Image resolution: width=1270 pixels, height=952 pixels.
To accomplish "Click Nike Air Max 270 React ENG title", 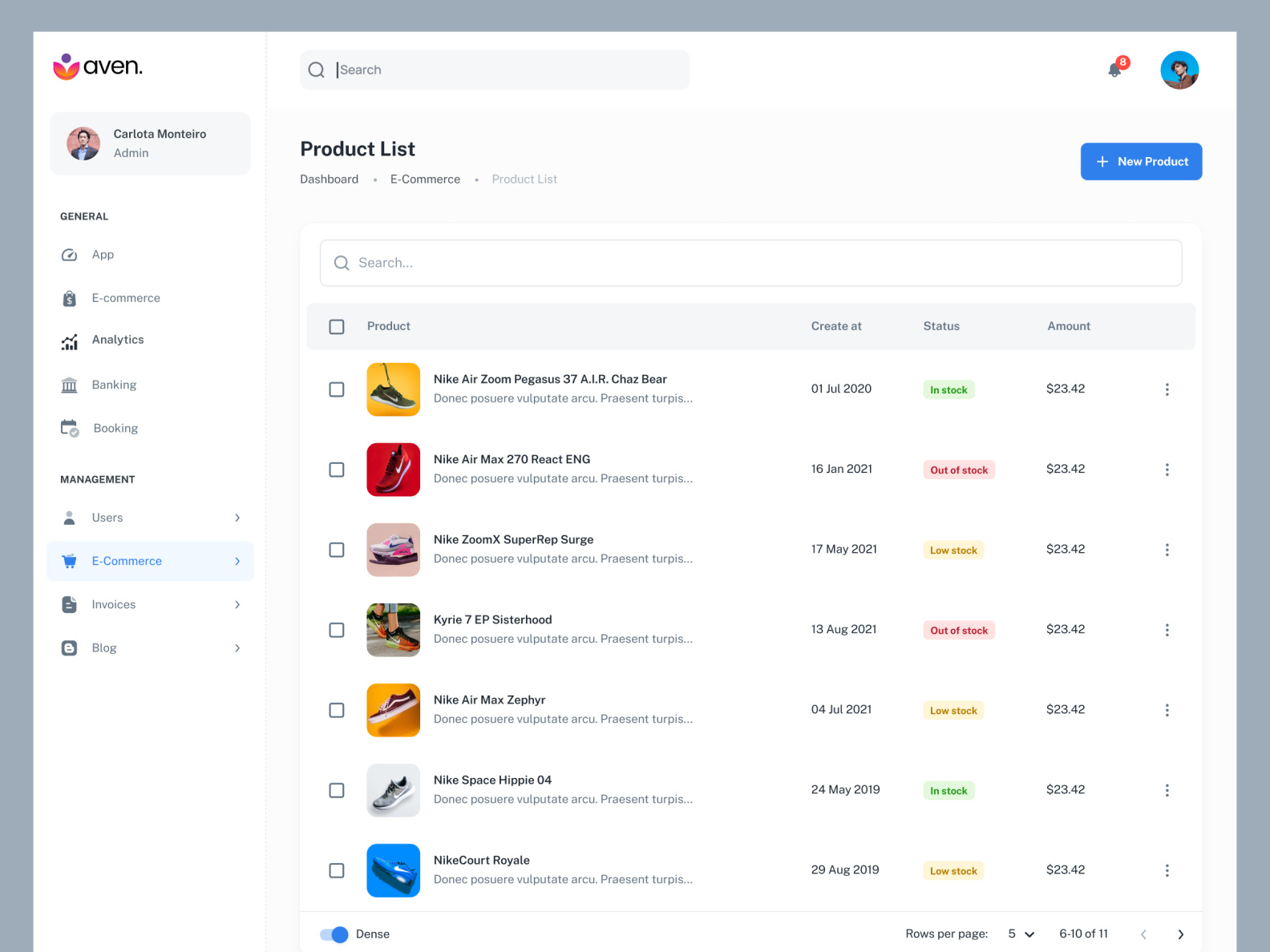I will click(x=512, y=459).
